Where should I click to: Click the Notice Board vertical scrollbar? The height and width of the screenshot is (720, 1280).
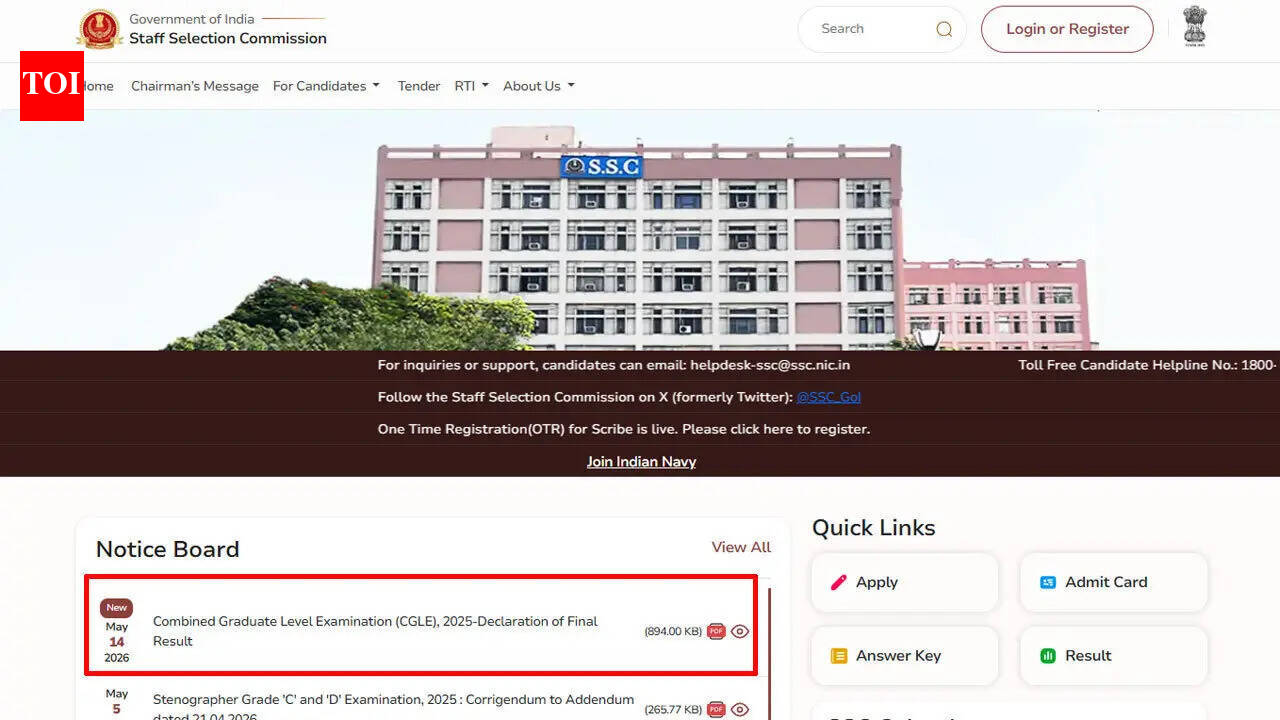click(x=769, y=654)
